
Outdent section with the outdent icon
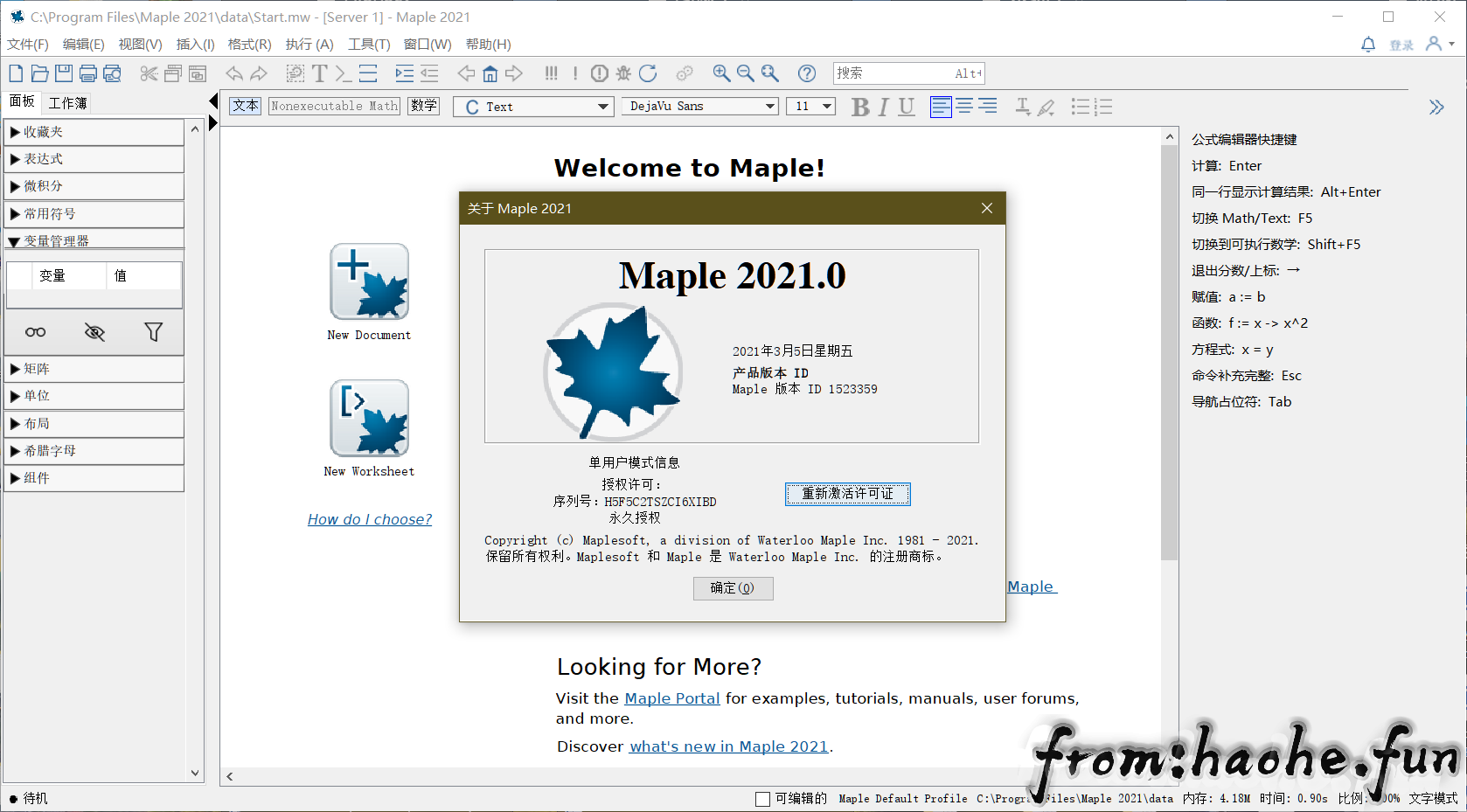[x=429, y=73]
